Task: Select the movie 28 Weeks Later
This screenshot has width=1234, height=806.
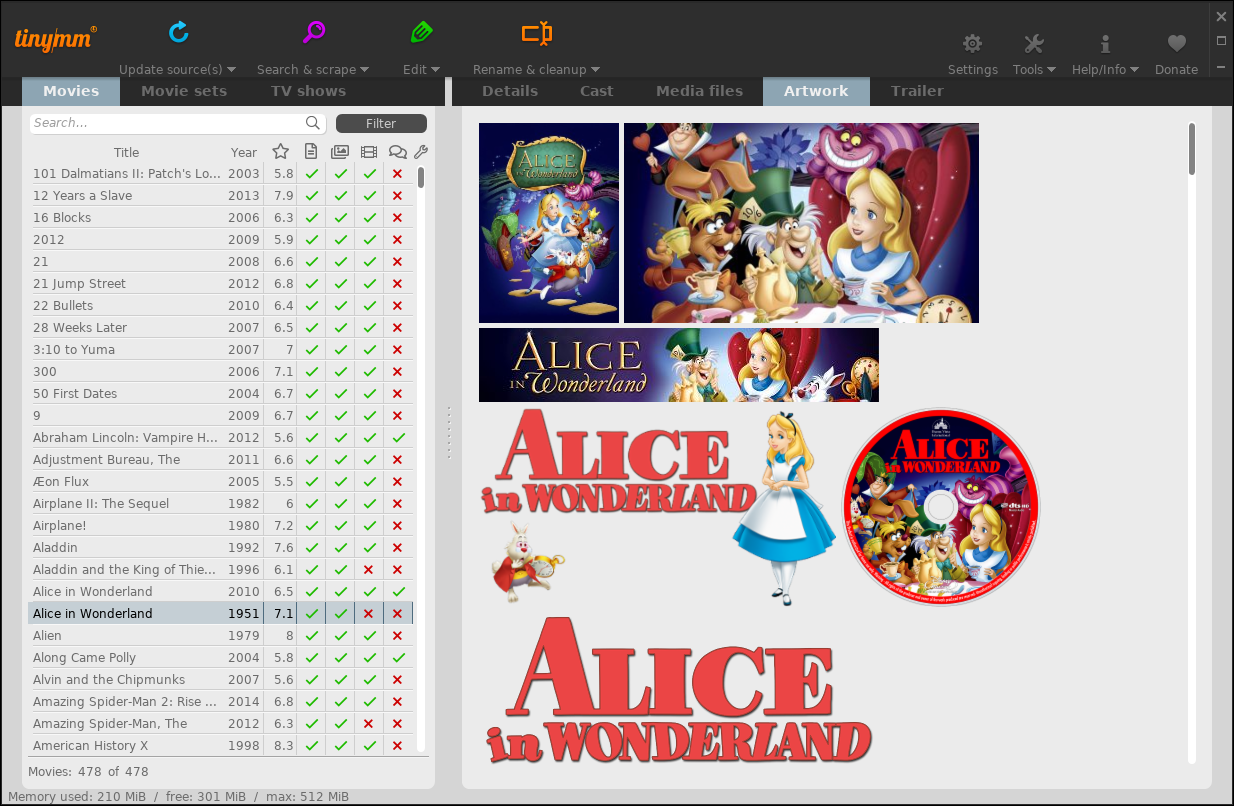Action: click(220, 328)
